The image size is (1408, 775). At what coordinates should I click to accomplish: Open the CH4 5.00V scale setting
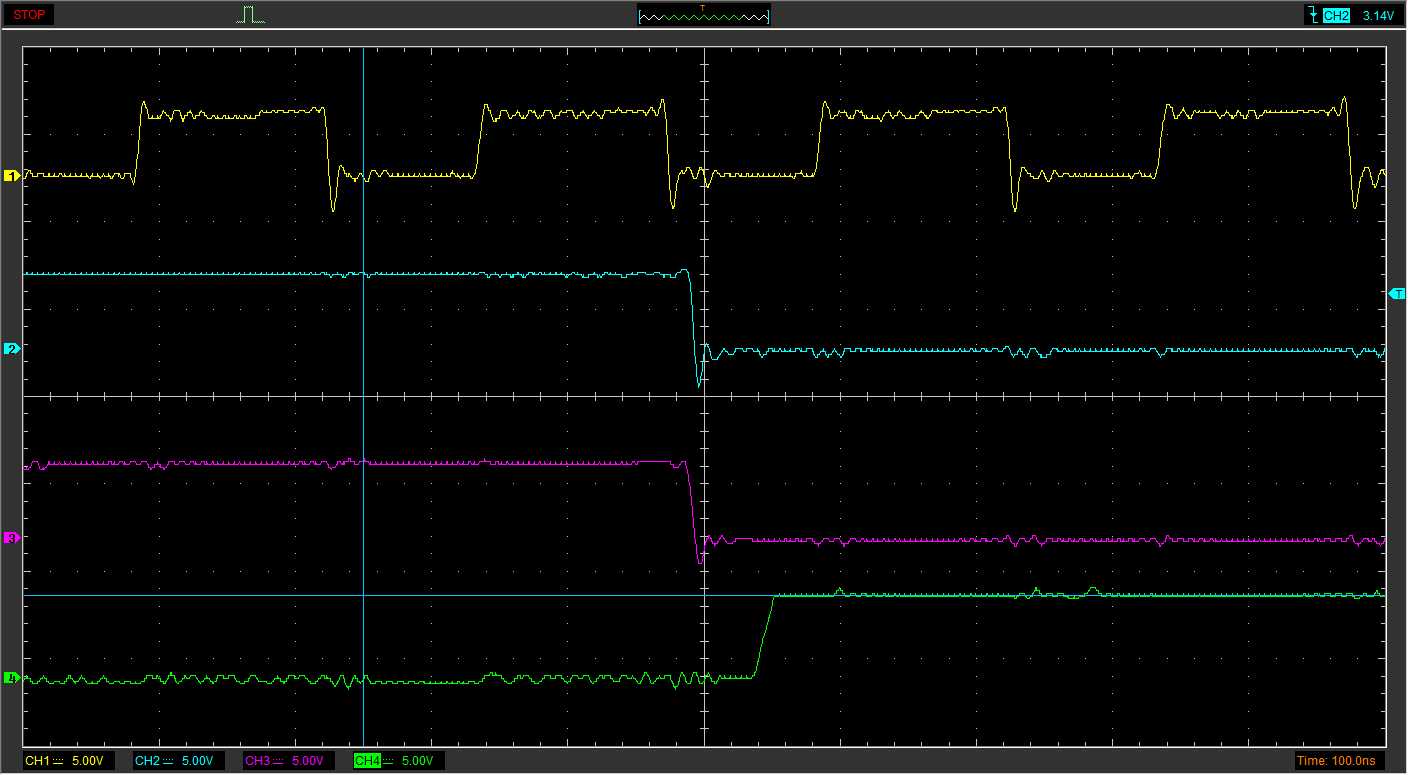[x=417, y=761]
